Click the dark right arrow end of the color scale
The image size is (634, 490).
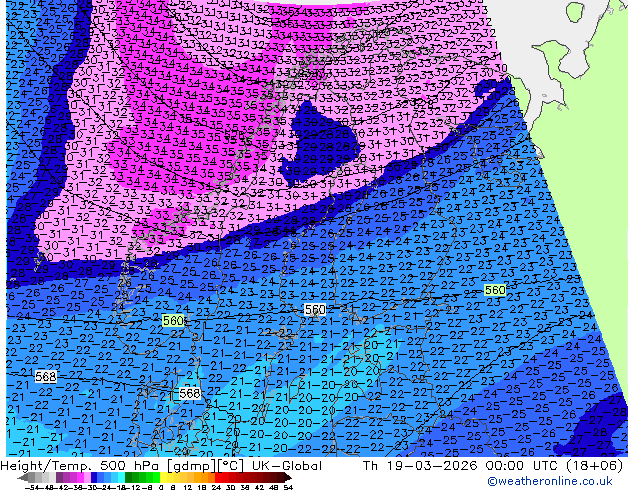pos(287,478)
